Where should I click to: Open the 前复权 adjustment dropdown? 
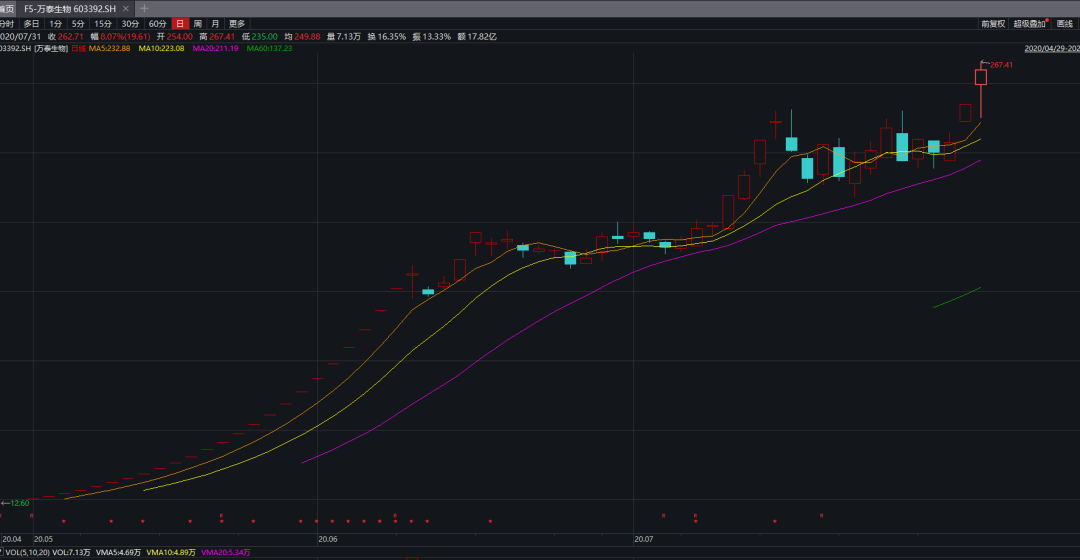pyautogui.click(x=992, y=23)
